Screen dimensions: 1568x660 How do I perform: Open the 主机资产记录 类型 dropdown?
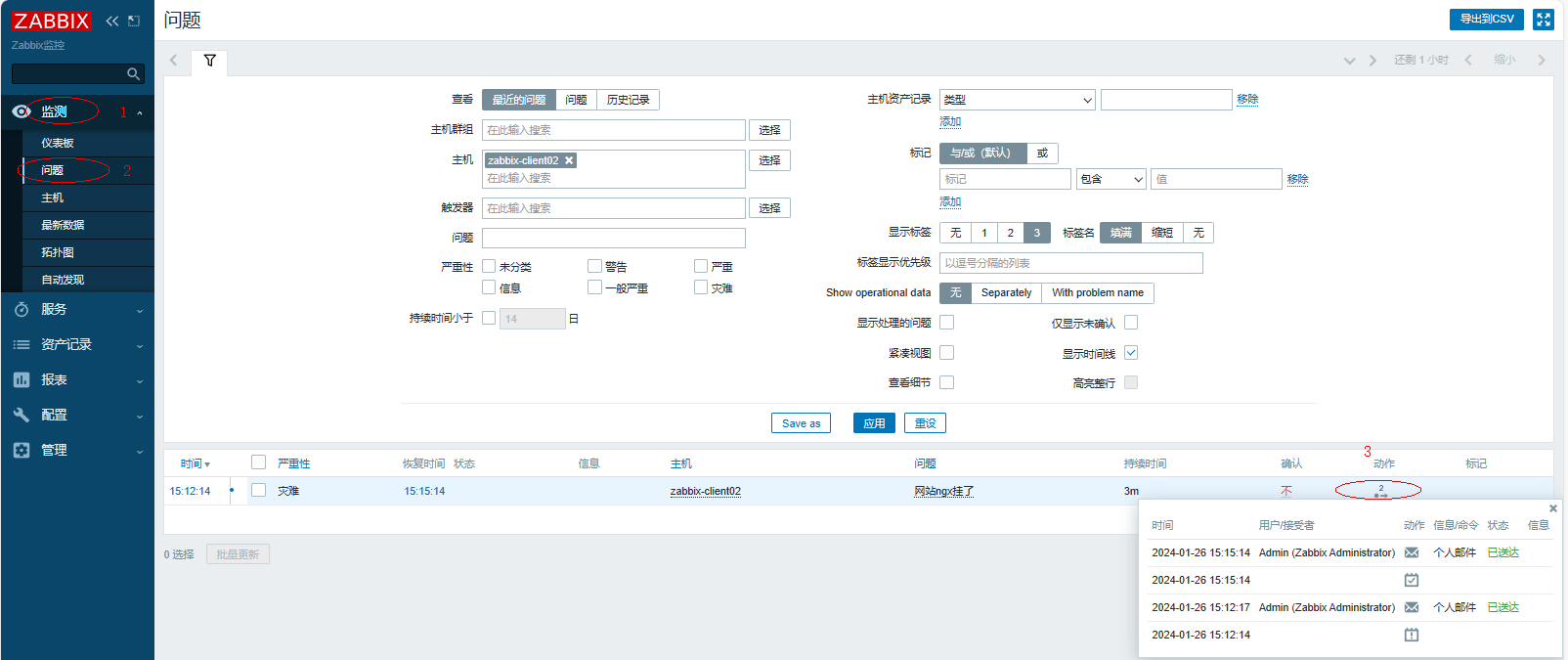[x=1017, y=100]
